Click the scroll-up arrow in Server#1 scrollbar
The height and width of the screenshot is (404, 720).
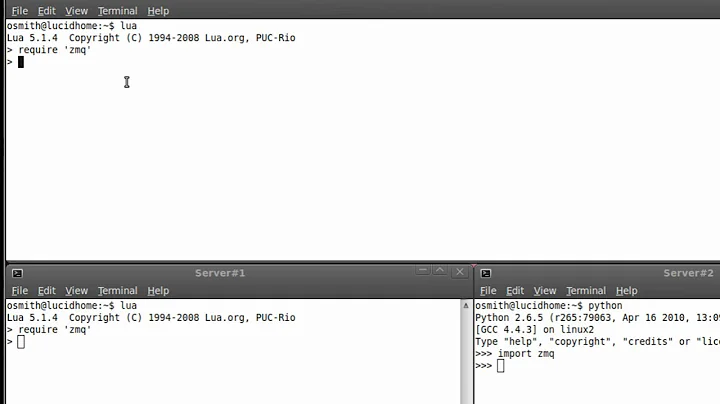(466, 305)
